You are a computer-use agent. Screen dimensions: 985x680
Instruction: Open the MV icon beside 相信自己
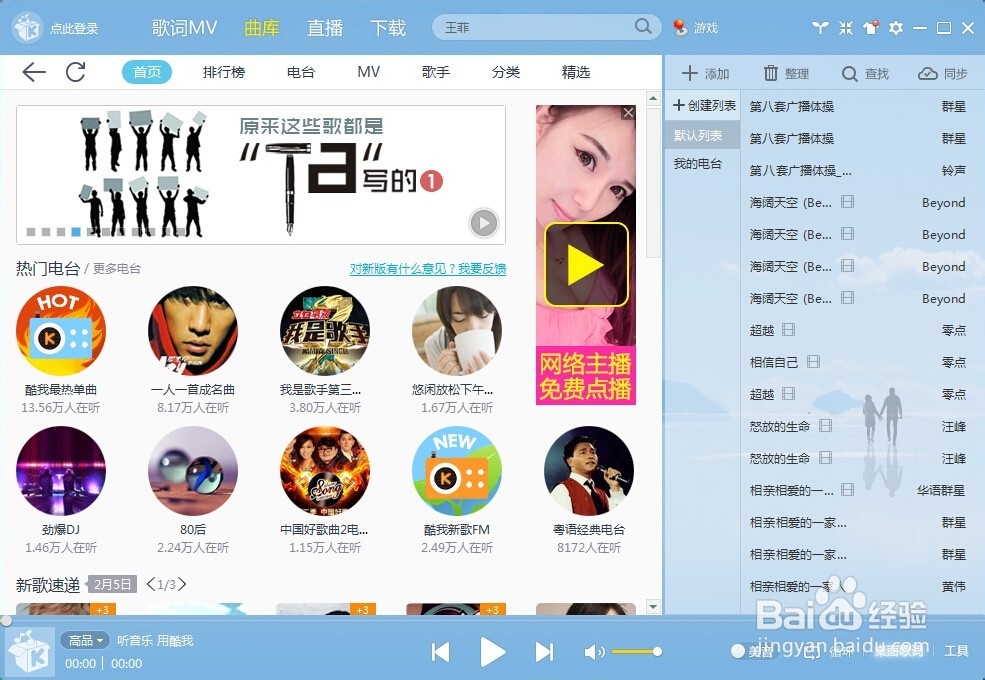tap(814, 361)
